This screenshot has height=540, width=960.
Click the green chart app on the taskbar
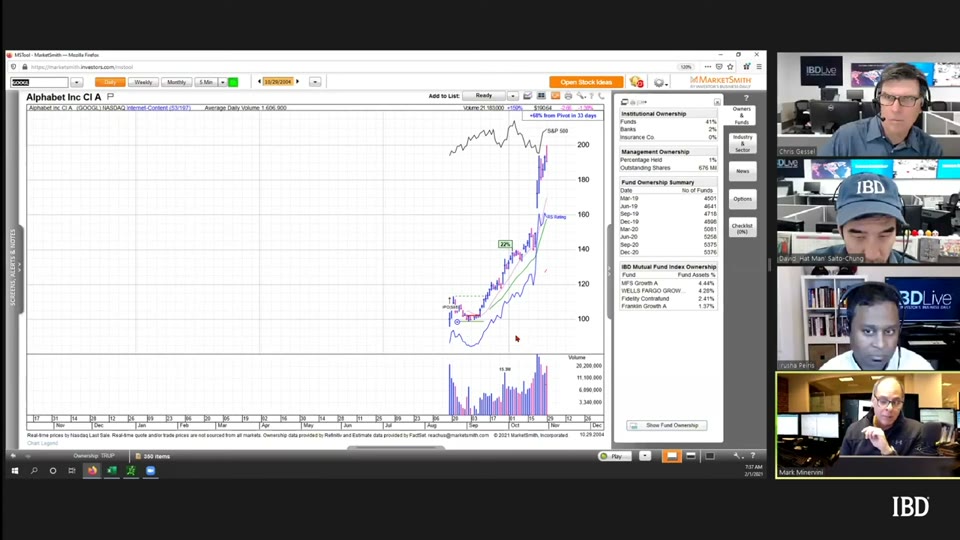131,470
